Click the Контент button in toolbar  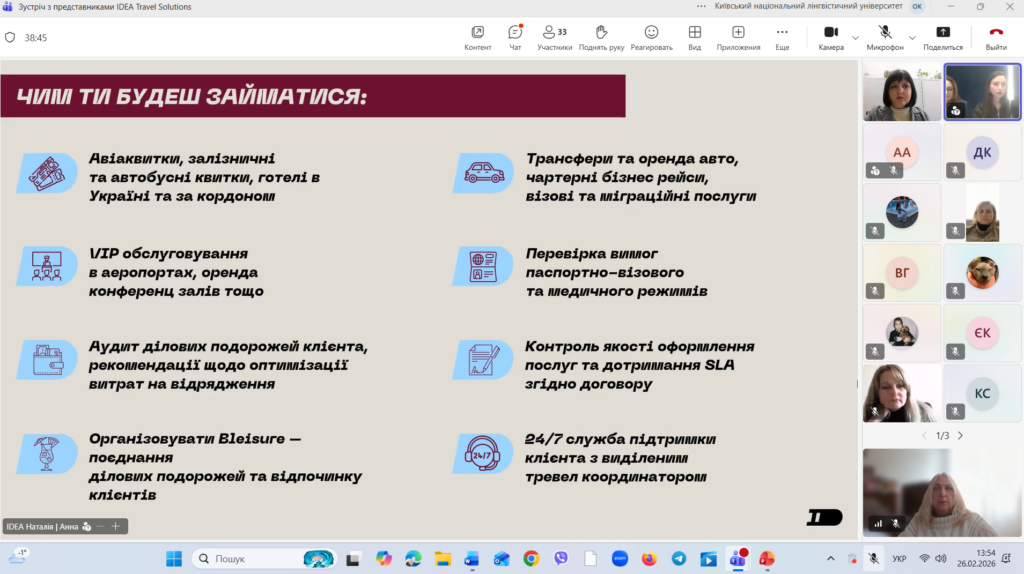point(478,37)
